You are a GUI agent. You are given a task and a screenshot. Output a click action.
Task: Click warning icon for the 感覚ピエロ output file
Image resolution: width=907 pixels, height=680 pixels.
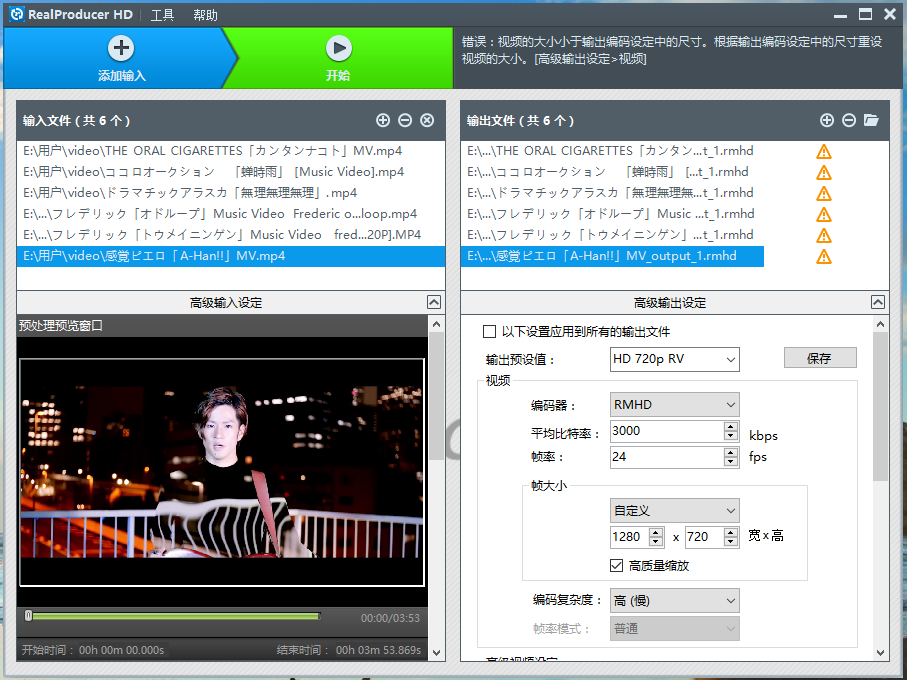tap(824, 257)
